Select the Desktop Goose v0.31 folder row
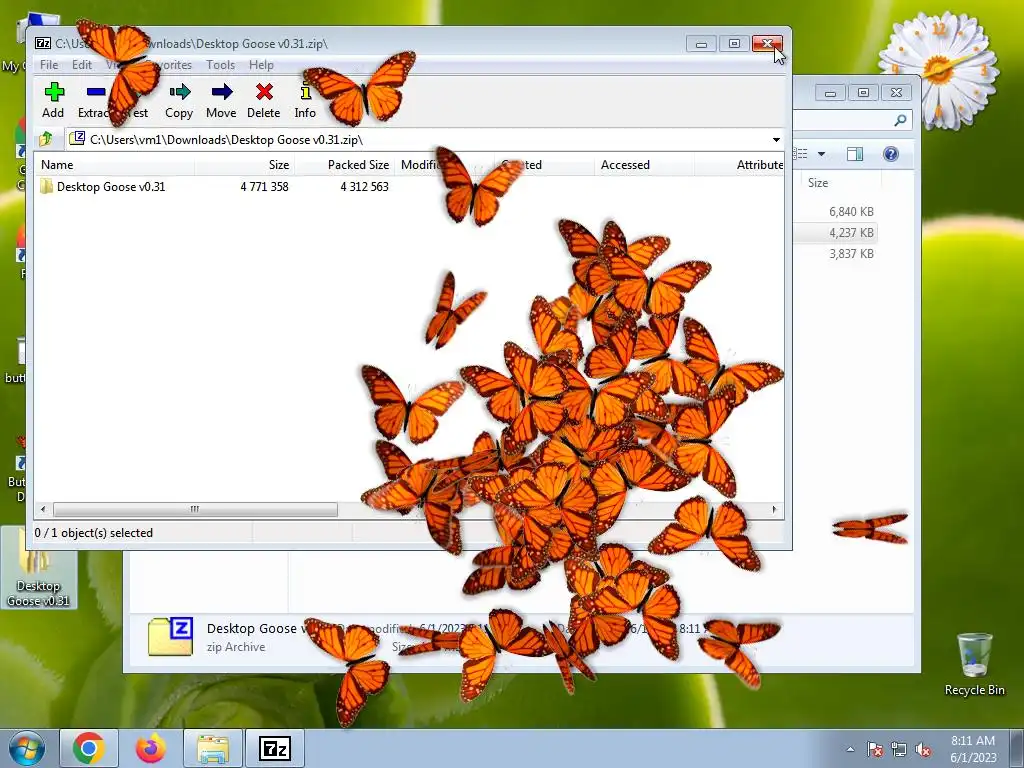This screenshot has width=1024, height=768. coord(103,187)
